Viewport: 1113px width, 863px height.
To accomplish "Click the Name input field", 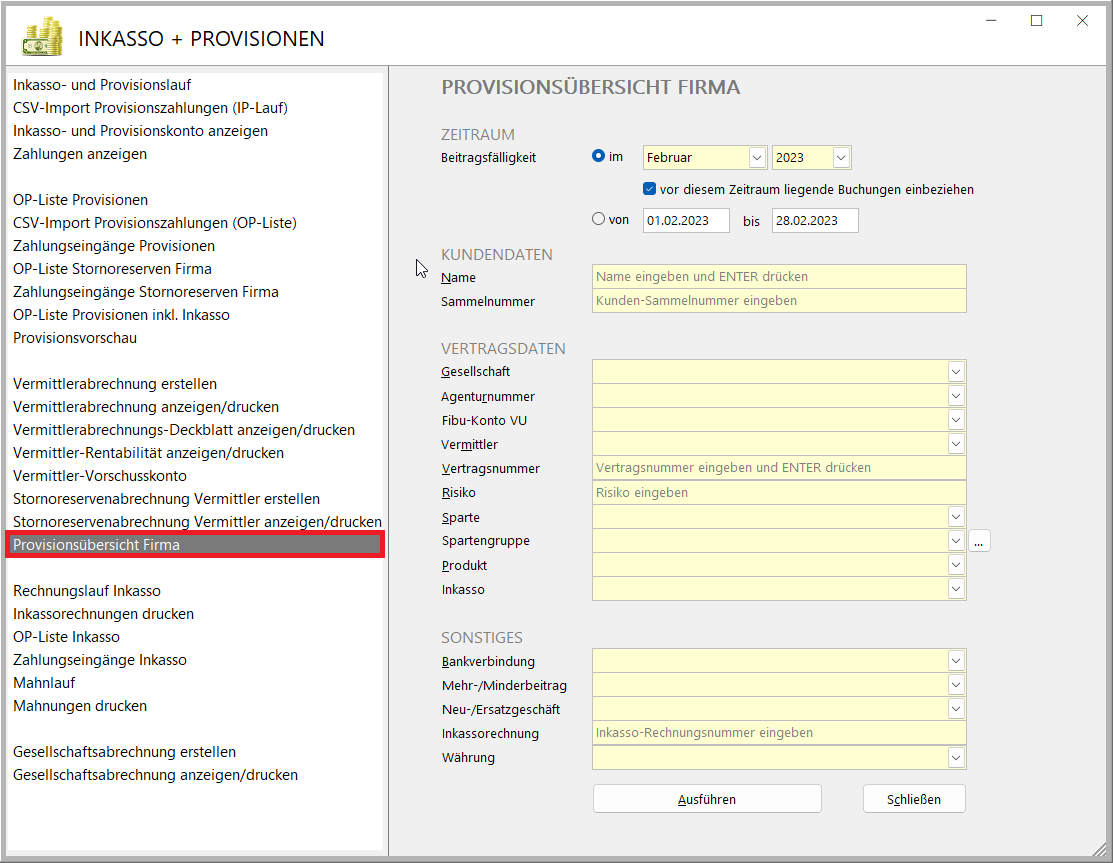I will 778,277.
